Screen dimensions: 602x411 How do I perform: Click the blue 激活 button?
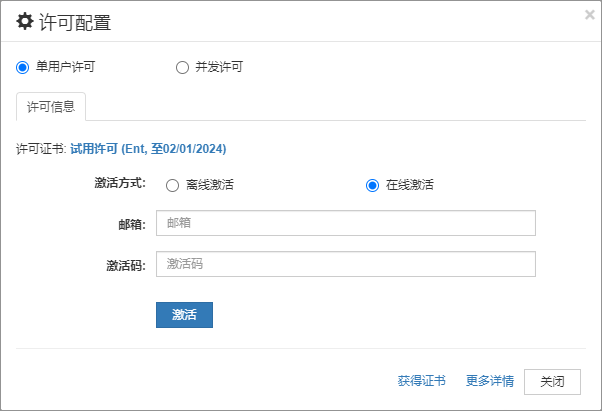point(184,315)
